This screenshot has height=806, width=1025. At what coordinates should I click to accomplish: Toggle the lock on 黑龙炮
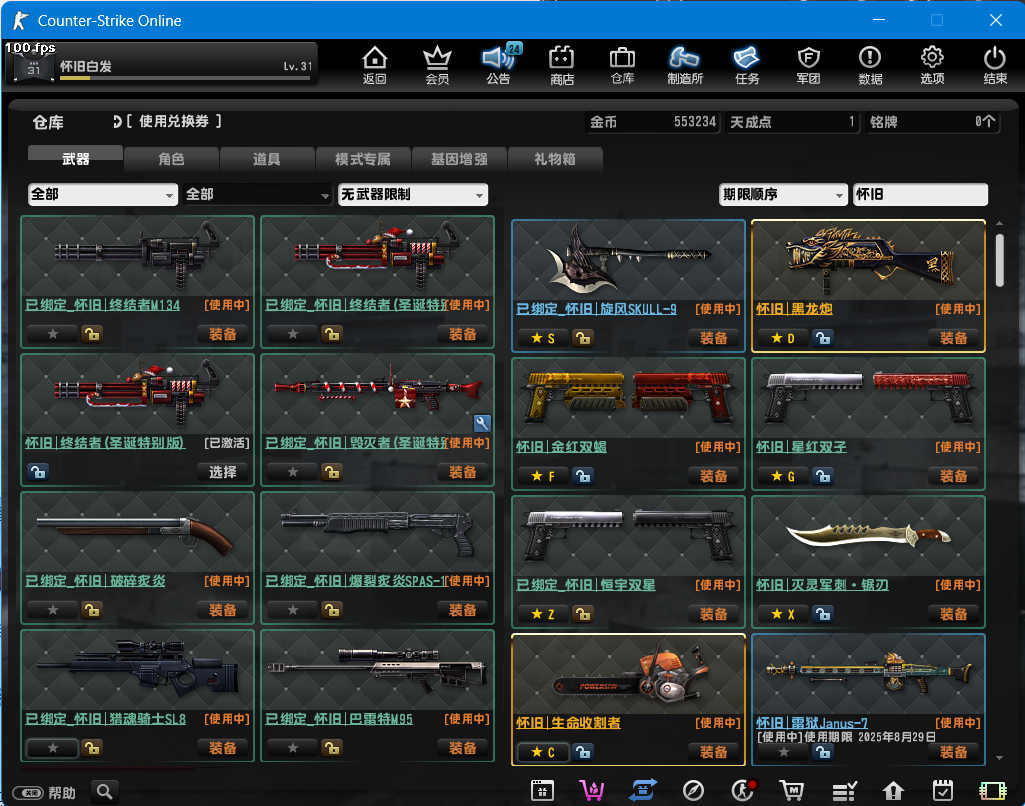tap(823, 338)
